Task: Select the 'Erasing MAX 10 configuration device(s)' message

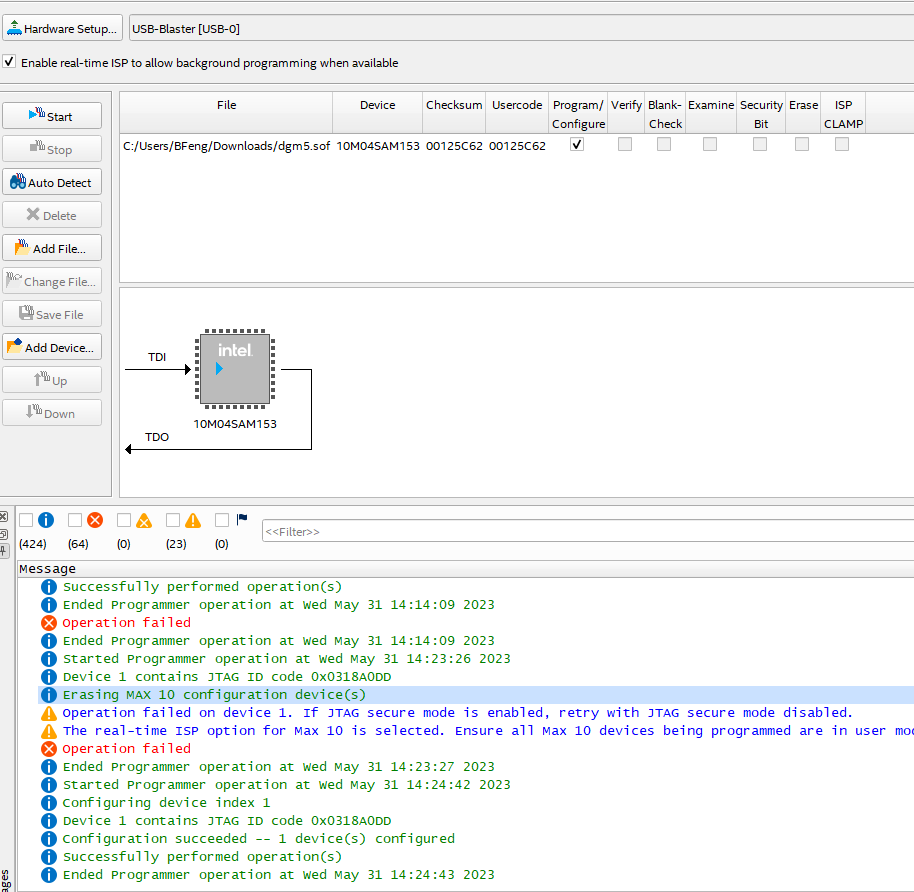Action: [214, 695]
